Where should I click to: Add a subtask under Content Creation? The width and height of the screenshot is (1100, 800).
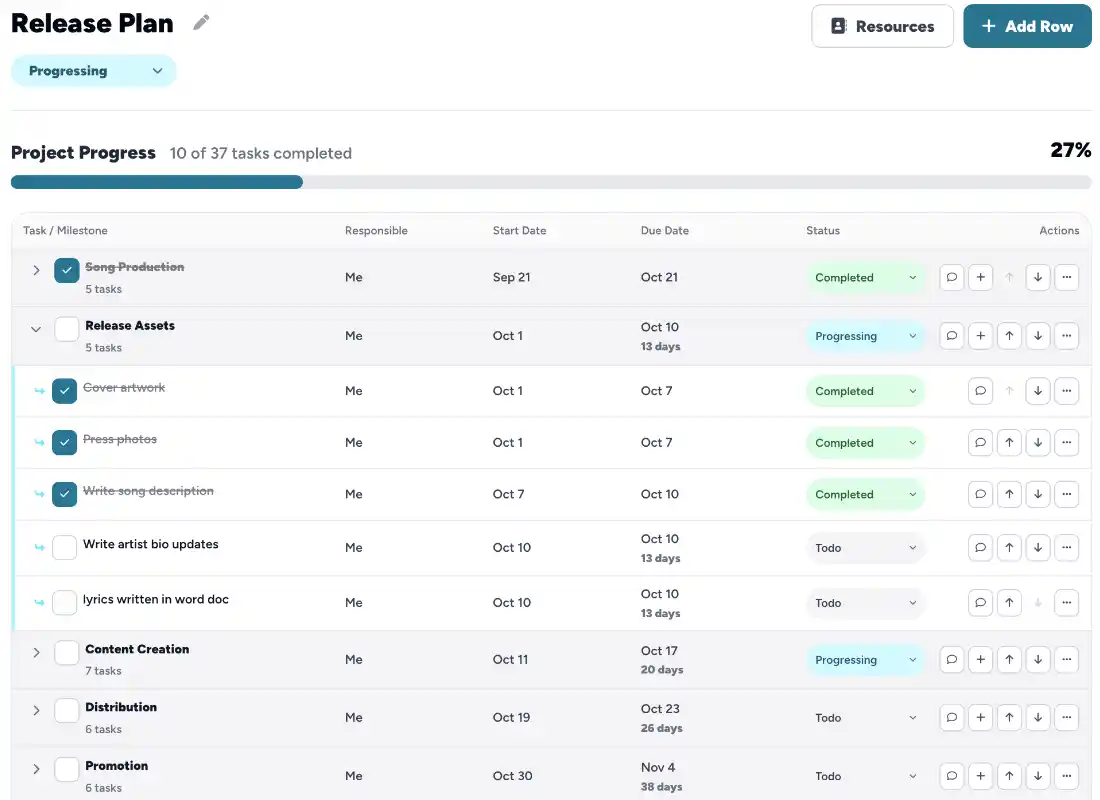pos(980,660)
